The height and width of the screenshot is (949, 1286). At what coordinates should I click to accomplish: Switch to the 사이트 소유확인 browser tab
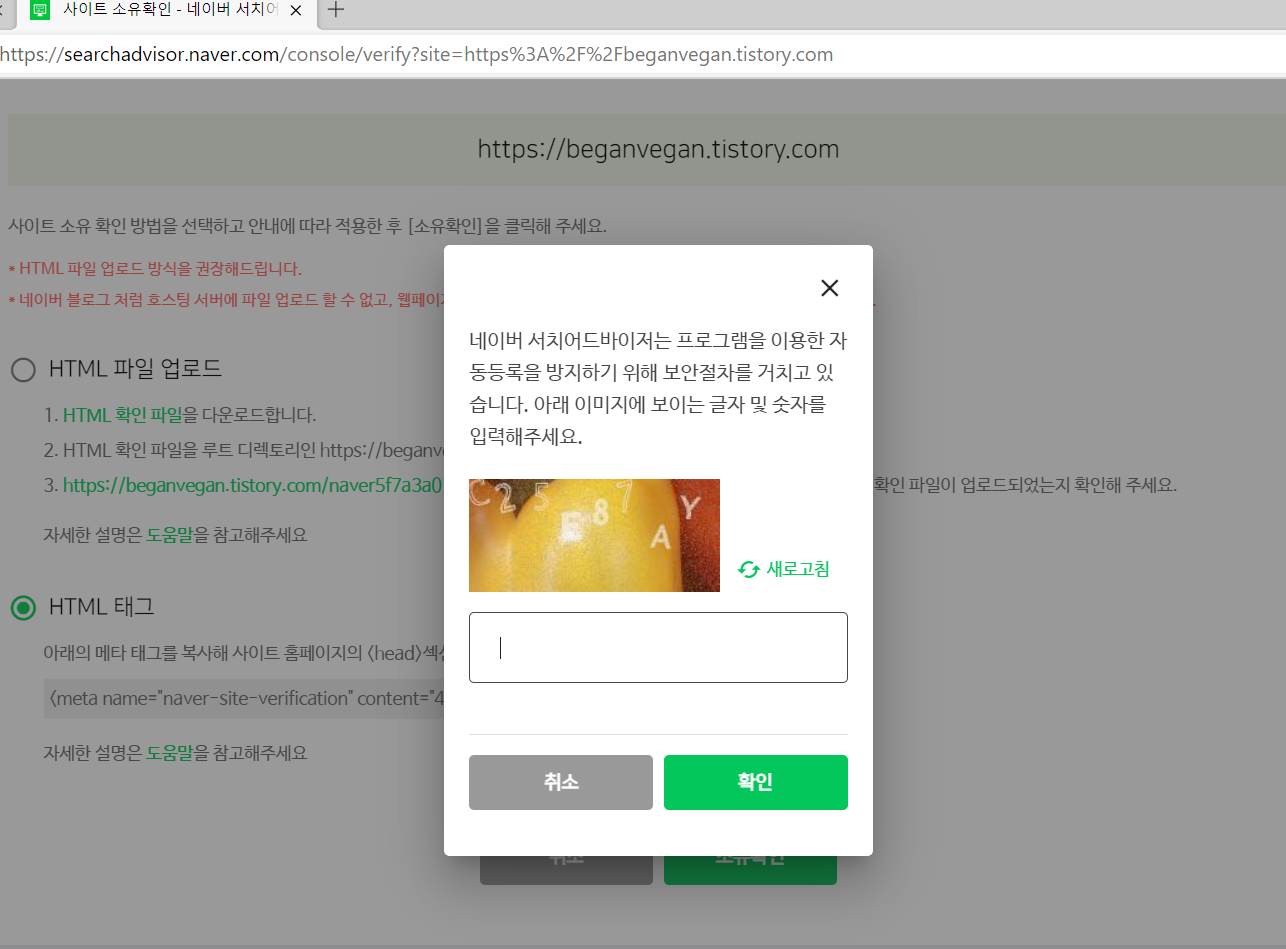coord(165,10)
